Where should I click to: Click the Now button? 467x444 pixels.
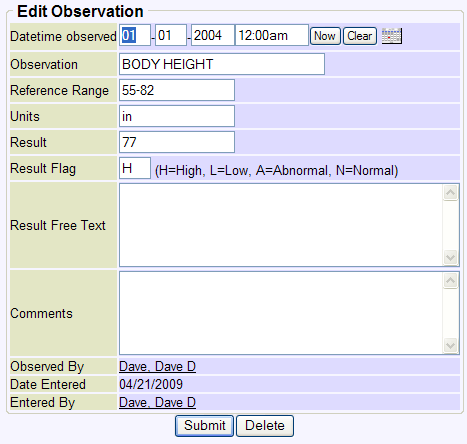pyautogui.click(x=325, y=36)
